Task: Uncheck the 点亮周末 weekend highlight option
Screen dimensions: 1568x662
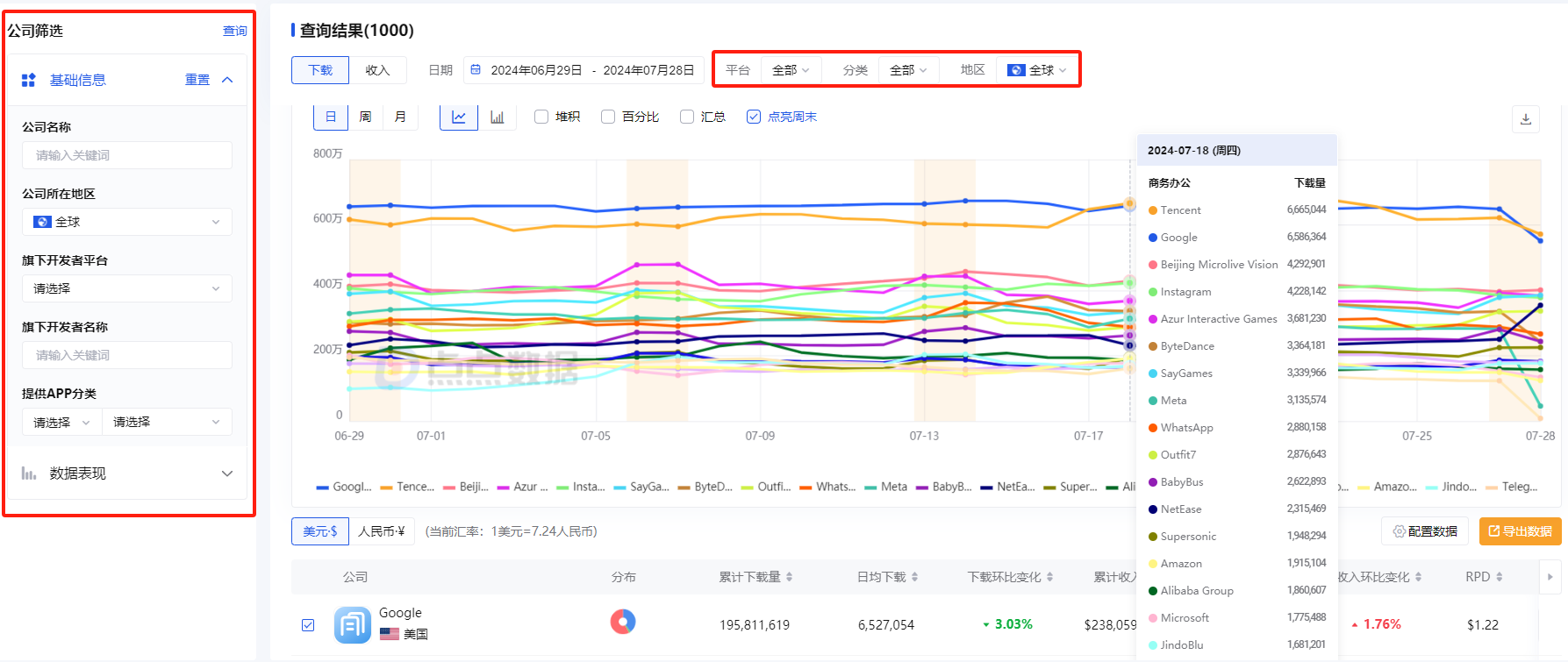Action: (x=754, y=117)
